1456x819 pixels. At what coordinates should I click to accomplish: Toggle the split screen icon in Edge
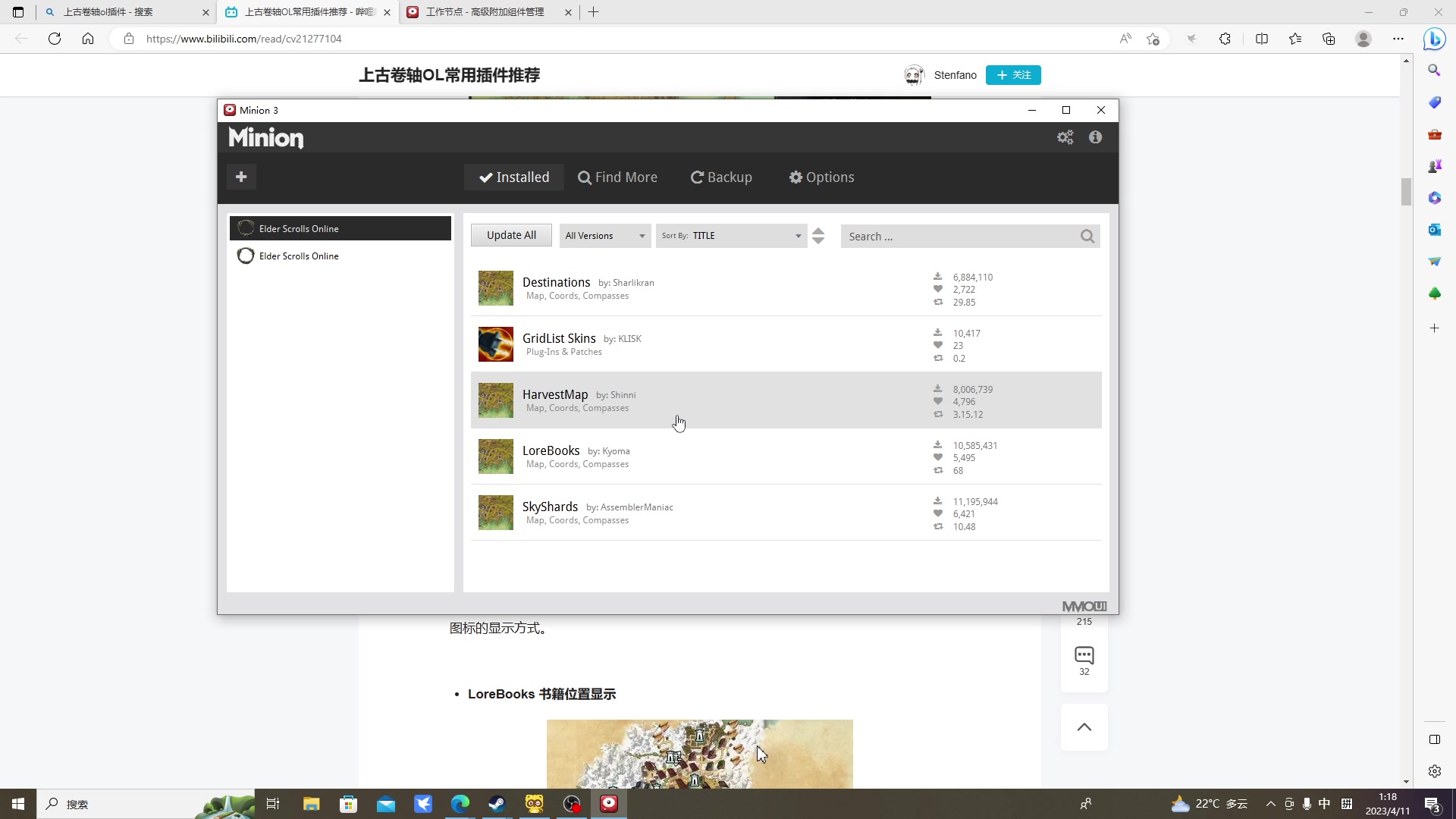(1262, 39)
